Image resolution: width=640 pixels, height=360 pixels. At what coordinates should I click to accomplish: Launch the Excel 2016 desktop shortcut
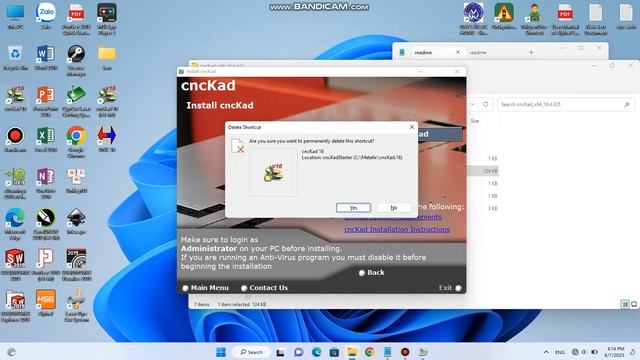pos(46,139)
